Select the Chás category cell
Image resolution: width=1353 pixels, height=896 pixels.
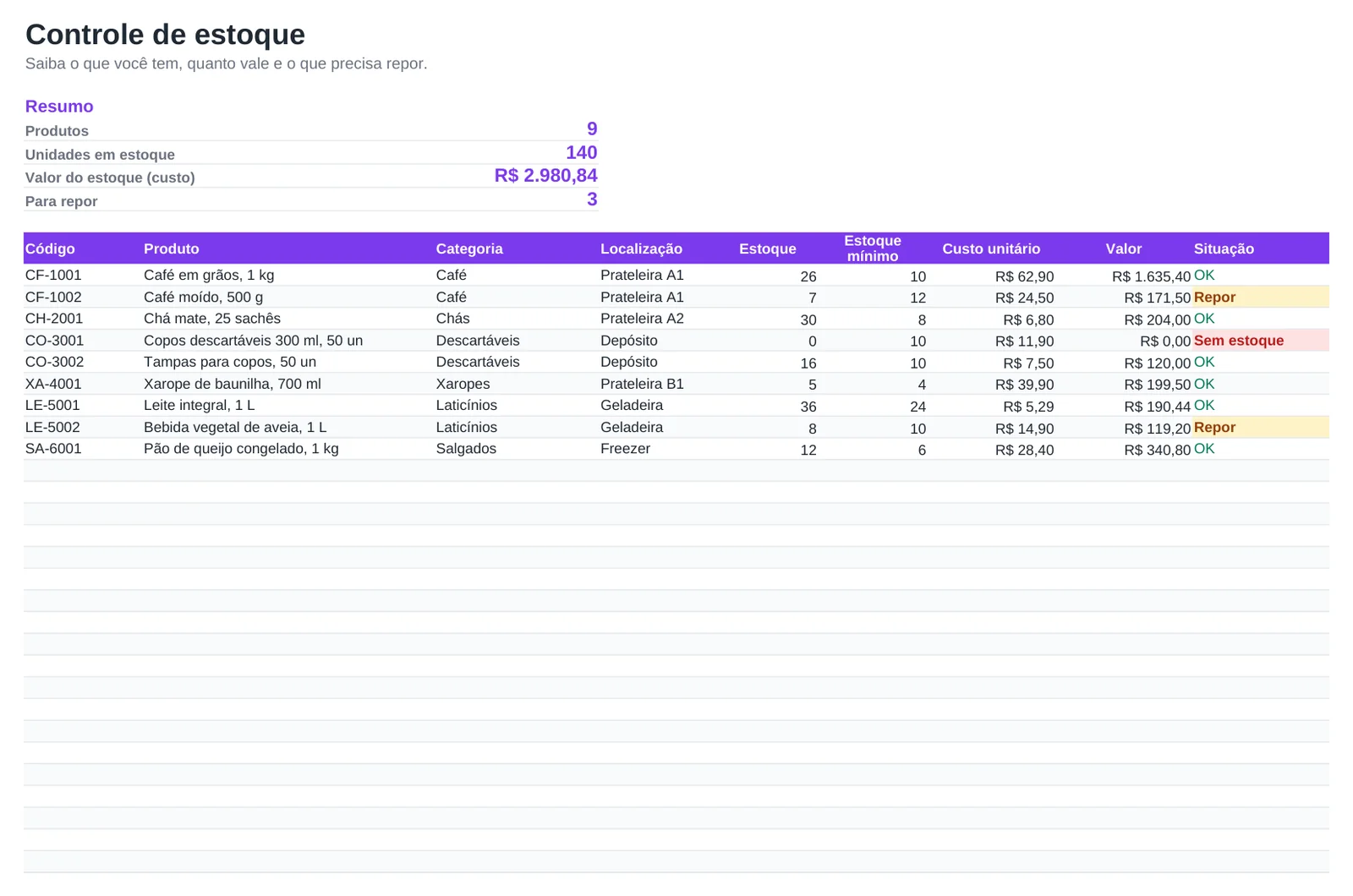[452, 319]
